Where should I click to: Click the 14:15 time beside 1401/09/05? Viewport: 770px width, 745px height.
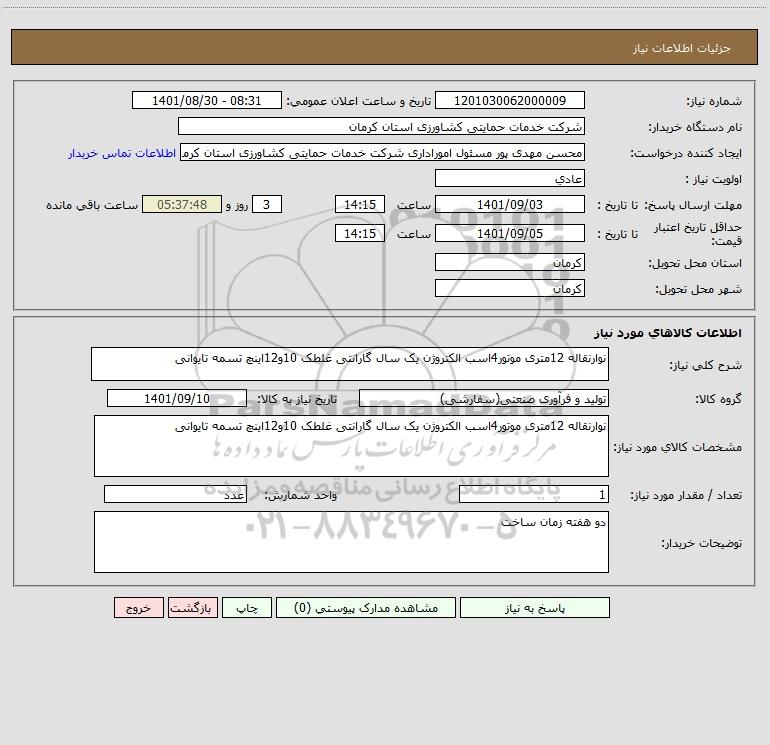pos(359,233)
